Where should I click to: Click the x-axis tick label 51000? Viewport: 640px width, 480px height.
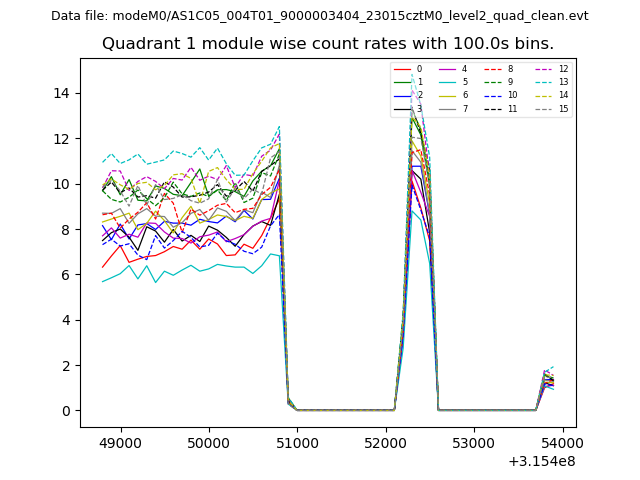point(297,442)
